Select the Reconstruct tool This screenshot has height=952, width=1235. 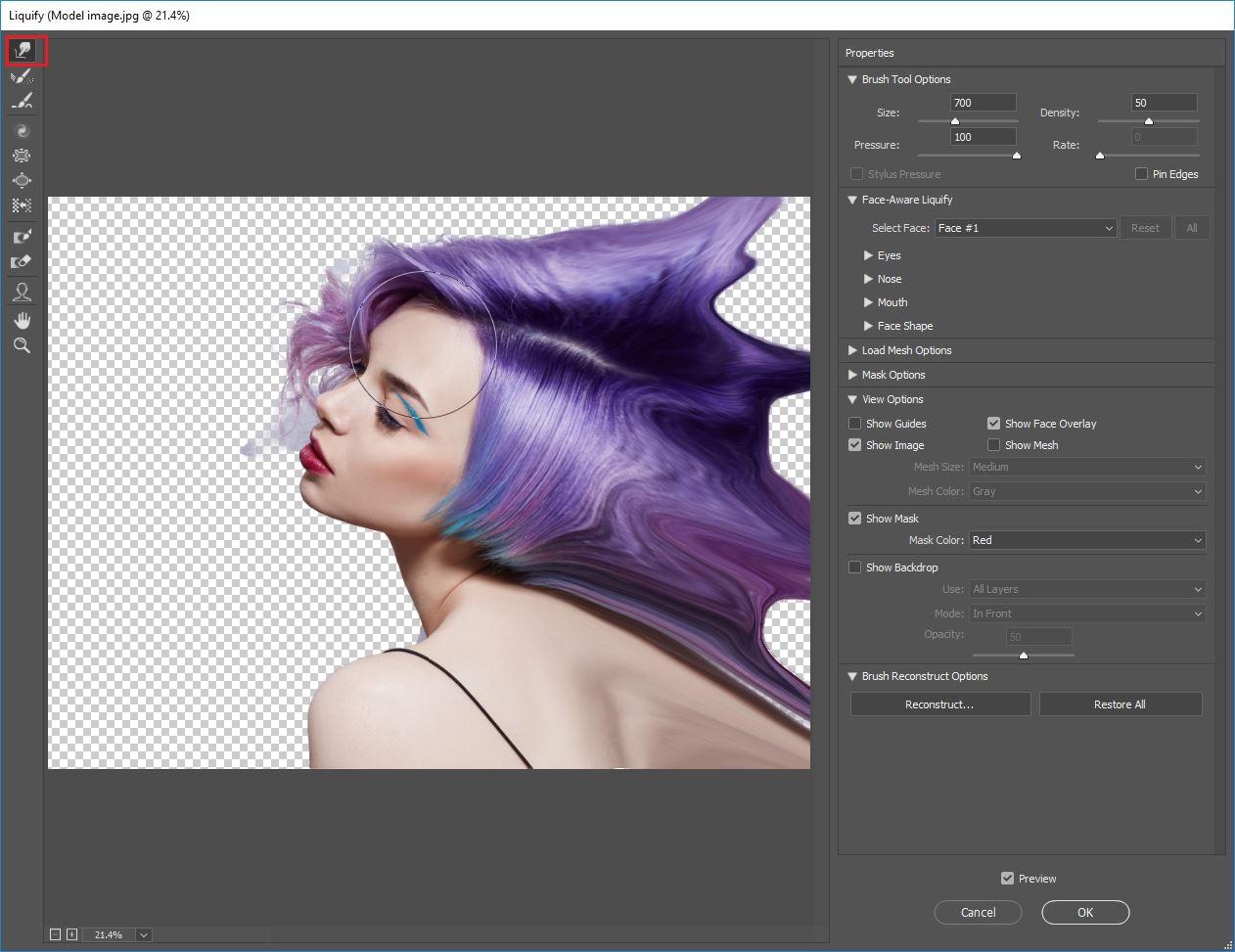click(23, 75)
